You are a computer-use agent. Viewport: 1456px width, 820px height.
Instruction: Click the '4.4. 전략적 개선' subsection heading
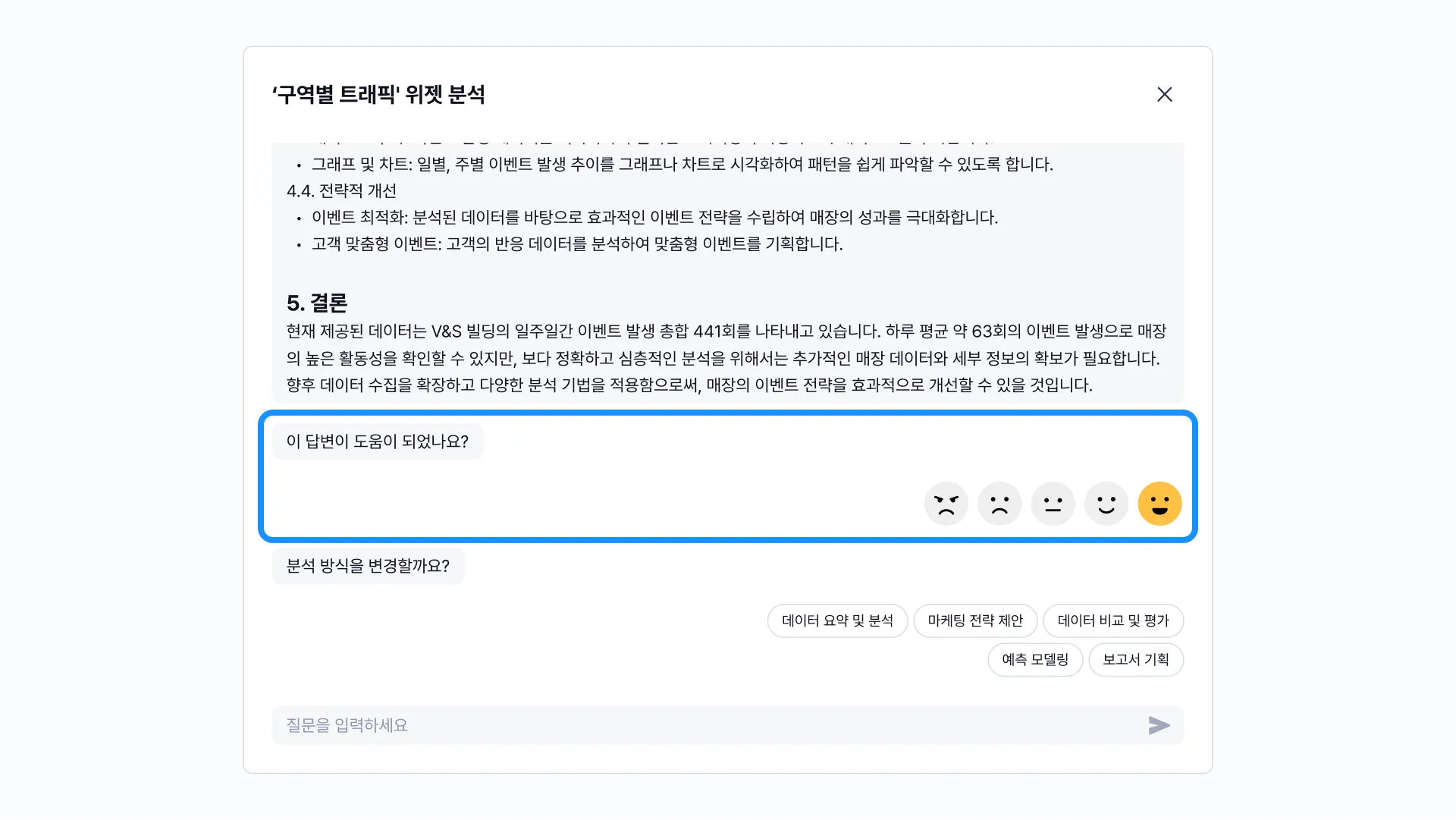(341, 191)
